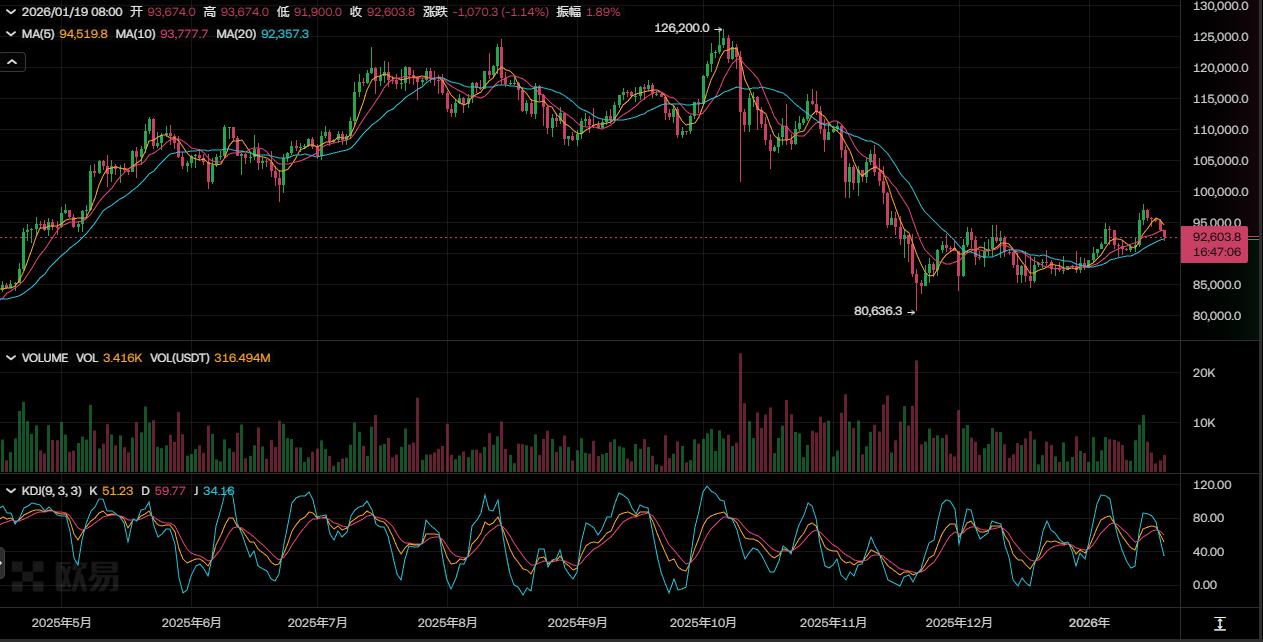Collapse the MA indicator legend chevron
Viewport: 1263px width, 642px height.
(11, 34)
